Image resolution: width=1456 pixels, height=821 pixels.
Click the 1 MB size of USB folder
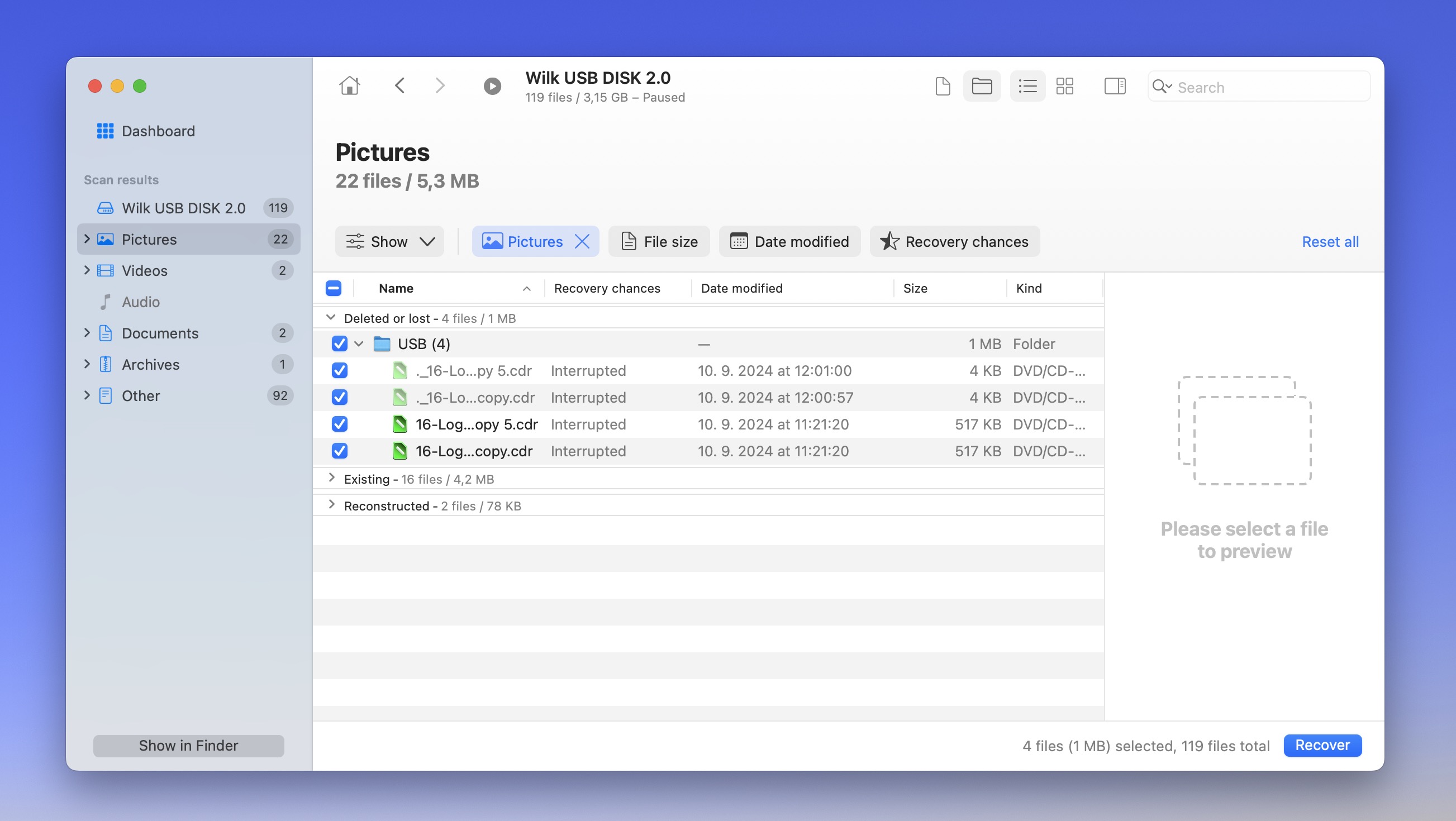pos(984,343)
